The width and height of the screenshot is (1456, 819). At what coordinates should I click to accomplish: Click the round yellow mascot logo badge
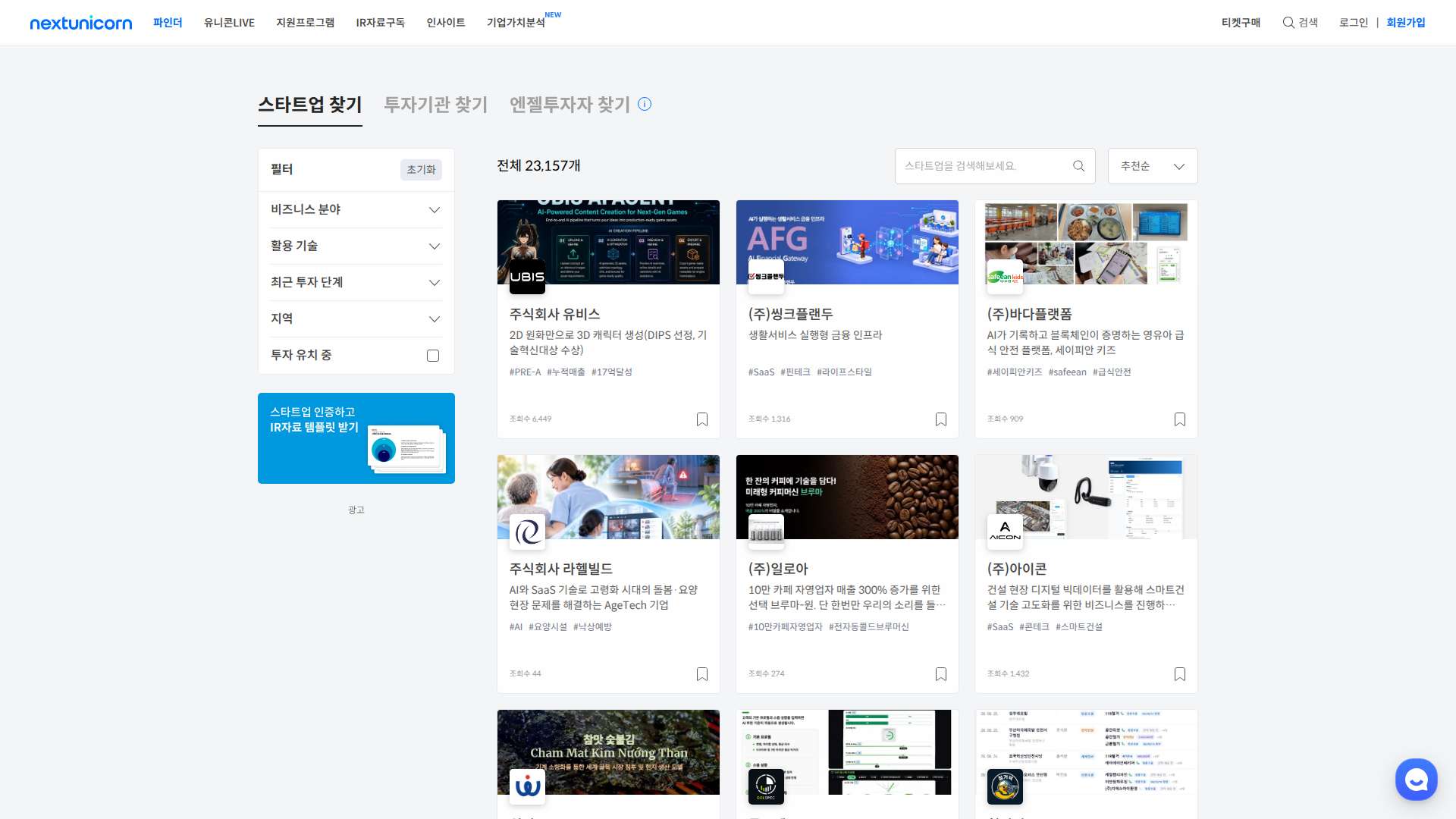1005,786
